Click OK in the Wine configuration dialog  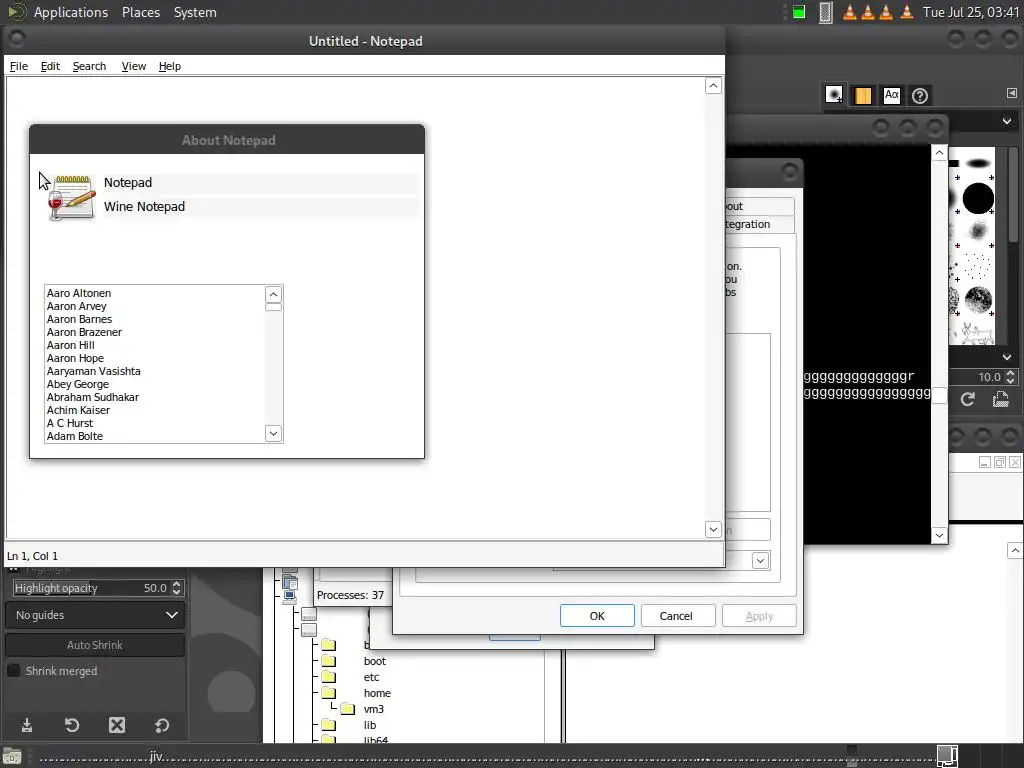597,616
